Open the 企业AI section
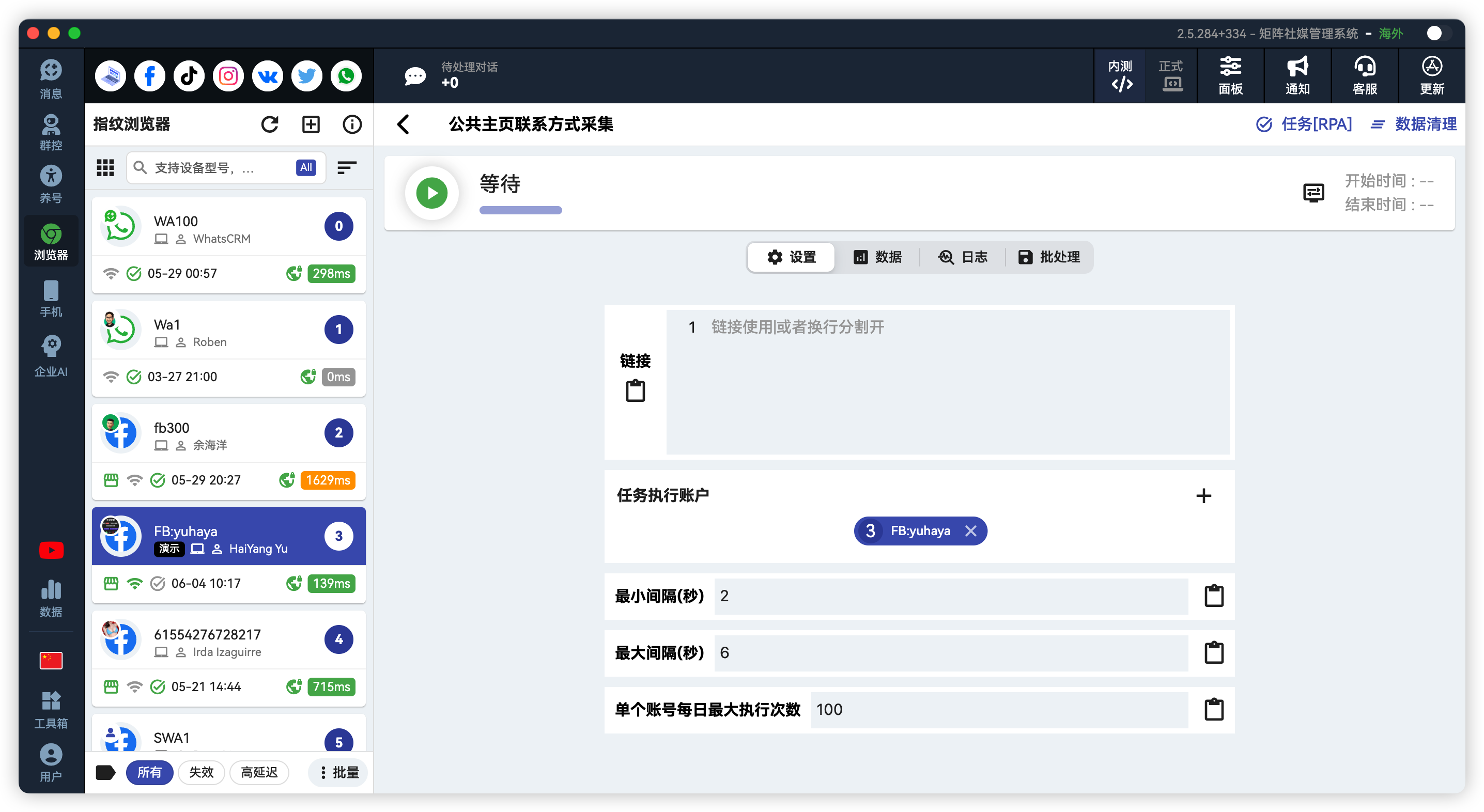 pos(51,356)
